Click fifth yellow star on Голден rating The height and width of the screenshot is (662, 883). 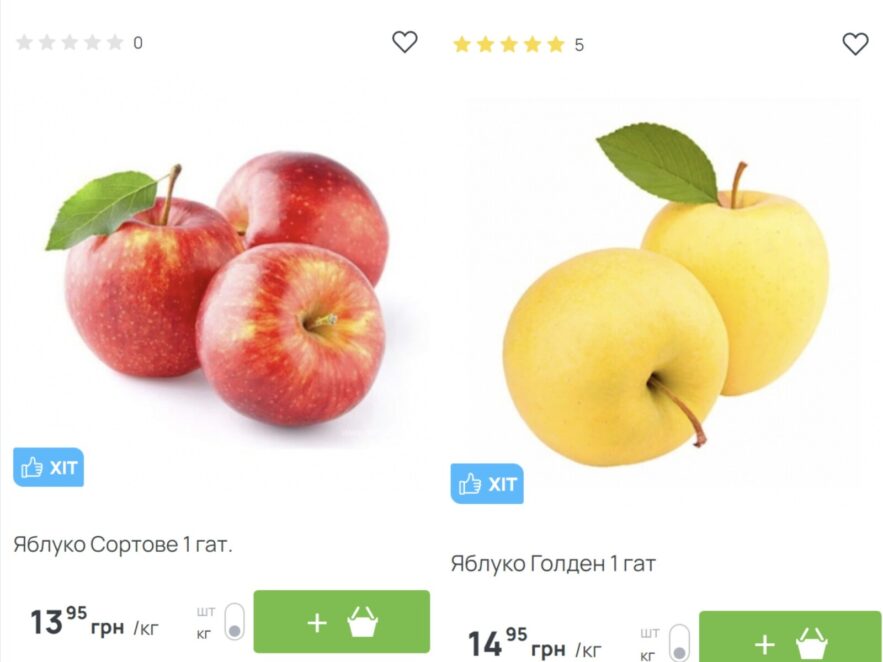(556, 44)
